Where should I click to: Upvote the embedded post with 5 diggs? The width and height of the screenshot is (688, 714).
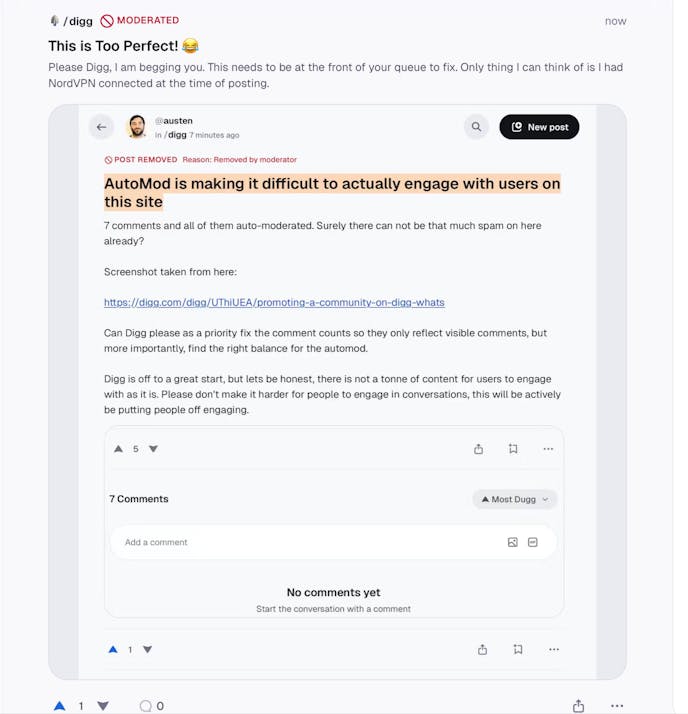point(119,449)
